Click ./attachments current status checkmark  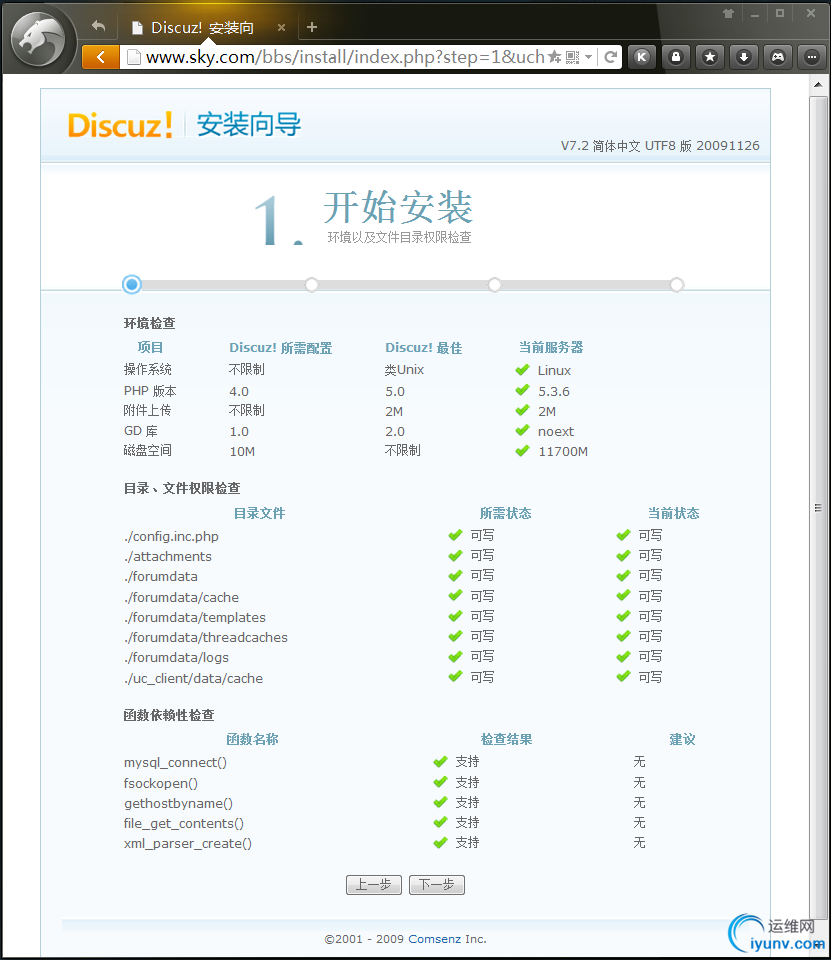[623, 555]
